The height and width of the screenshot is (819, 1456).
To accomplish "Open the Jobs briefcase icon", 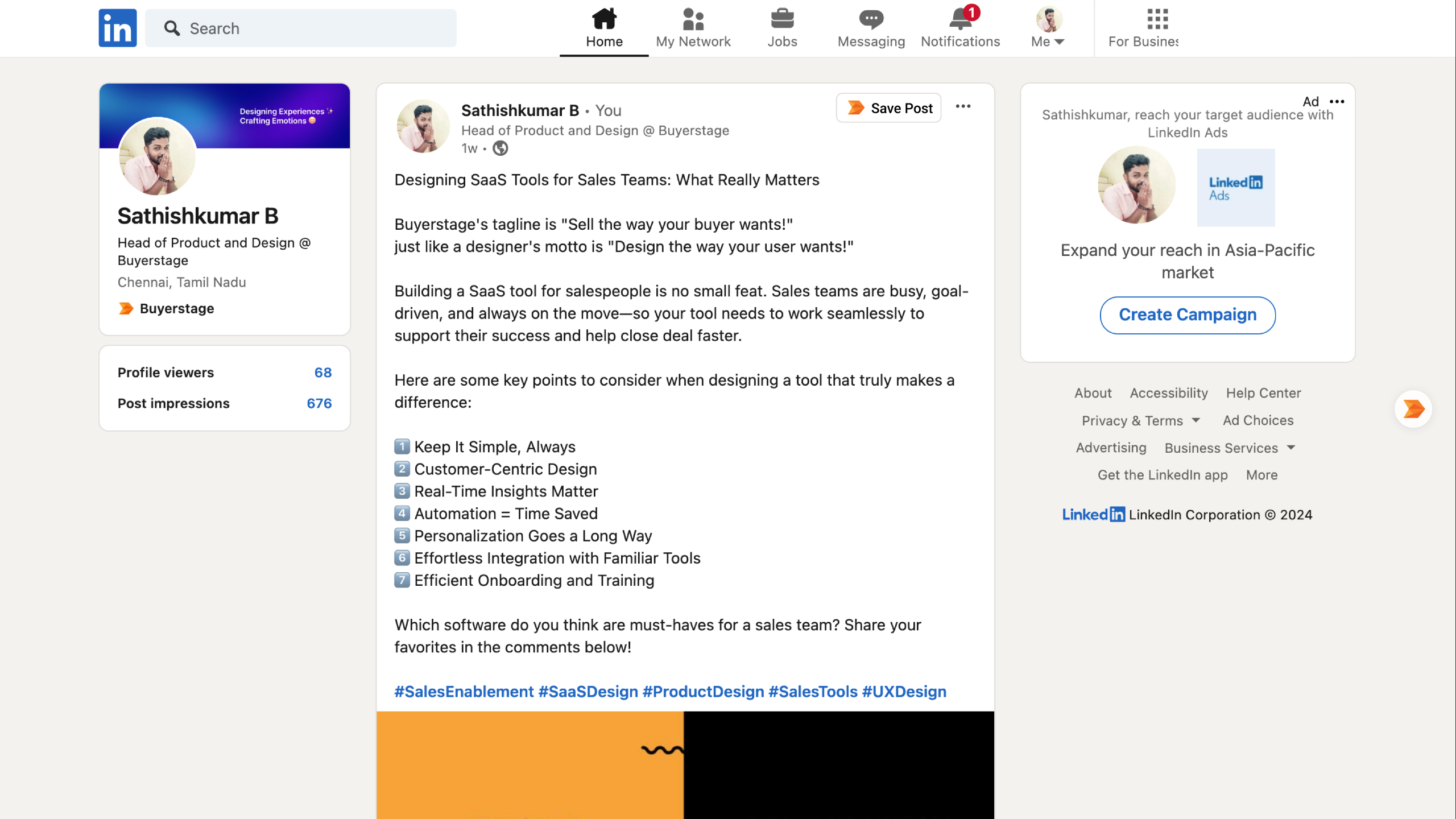I will [x=782, y=19].
